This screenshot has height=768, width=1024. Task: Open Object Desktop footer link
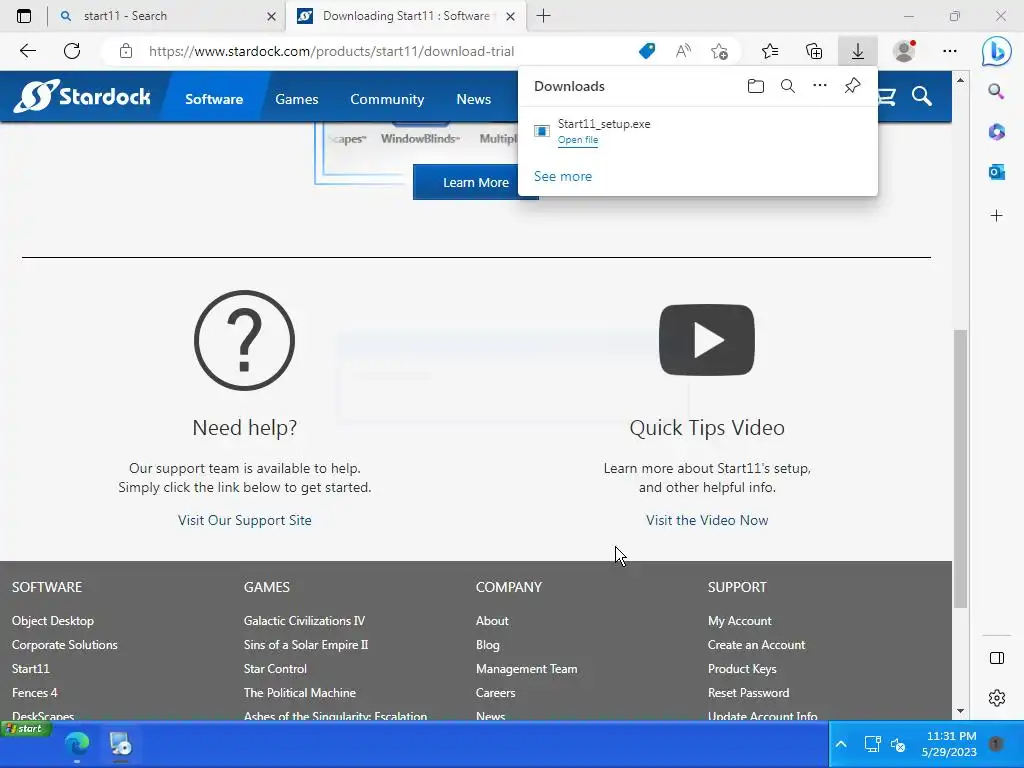point(53,621)
